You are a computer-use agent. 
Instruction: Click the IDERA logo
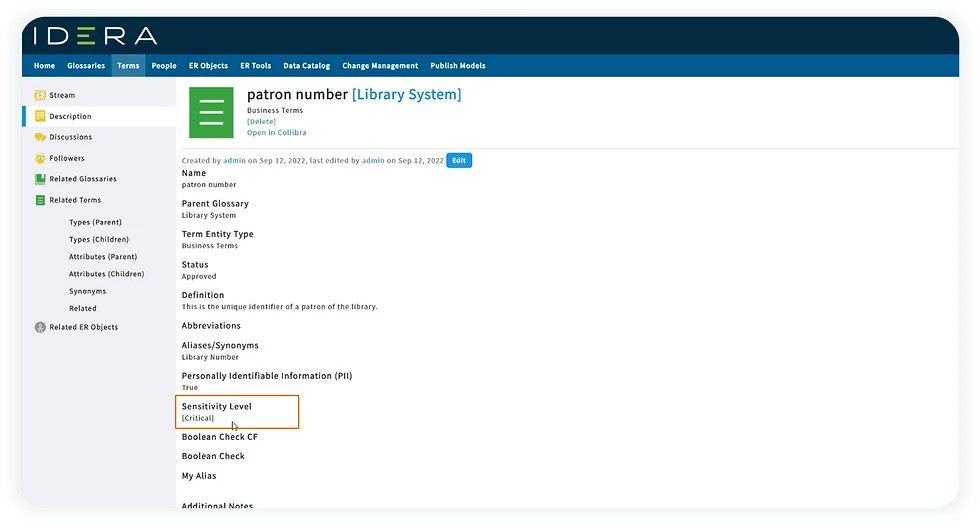[x=95, y=36]
